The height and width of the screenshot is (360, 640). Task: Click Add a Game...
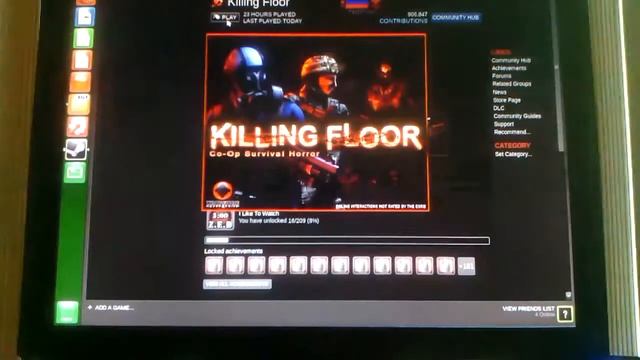coord(111,308)
